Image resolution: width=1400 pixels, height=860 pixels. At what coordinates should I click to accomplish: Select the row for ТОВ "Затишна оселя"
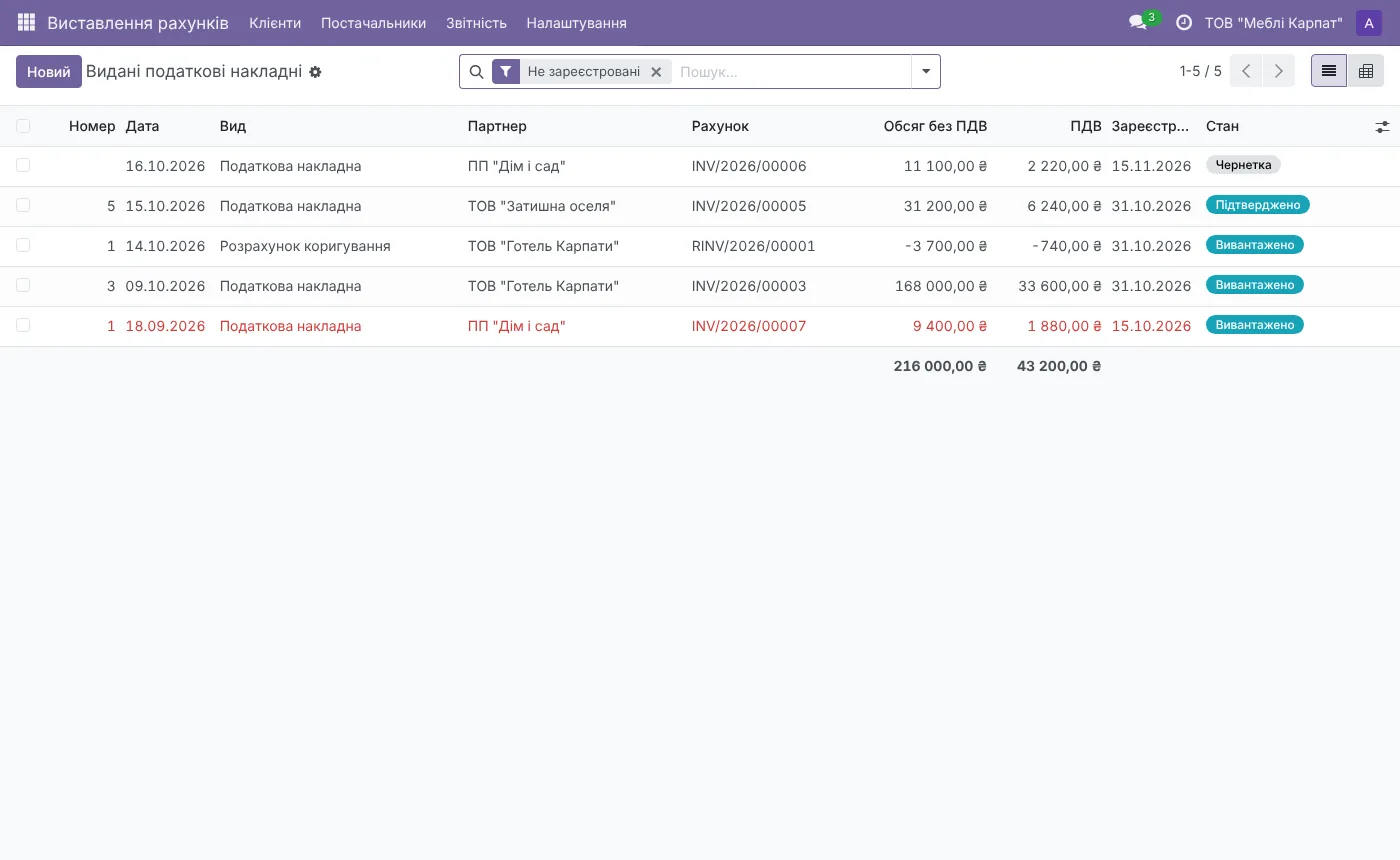23,205
